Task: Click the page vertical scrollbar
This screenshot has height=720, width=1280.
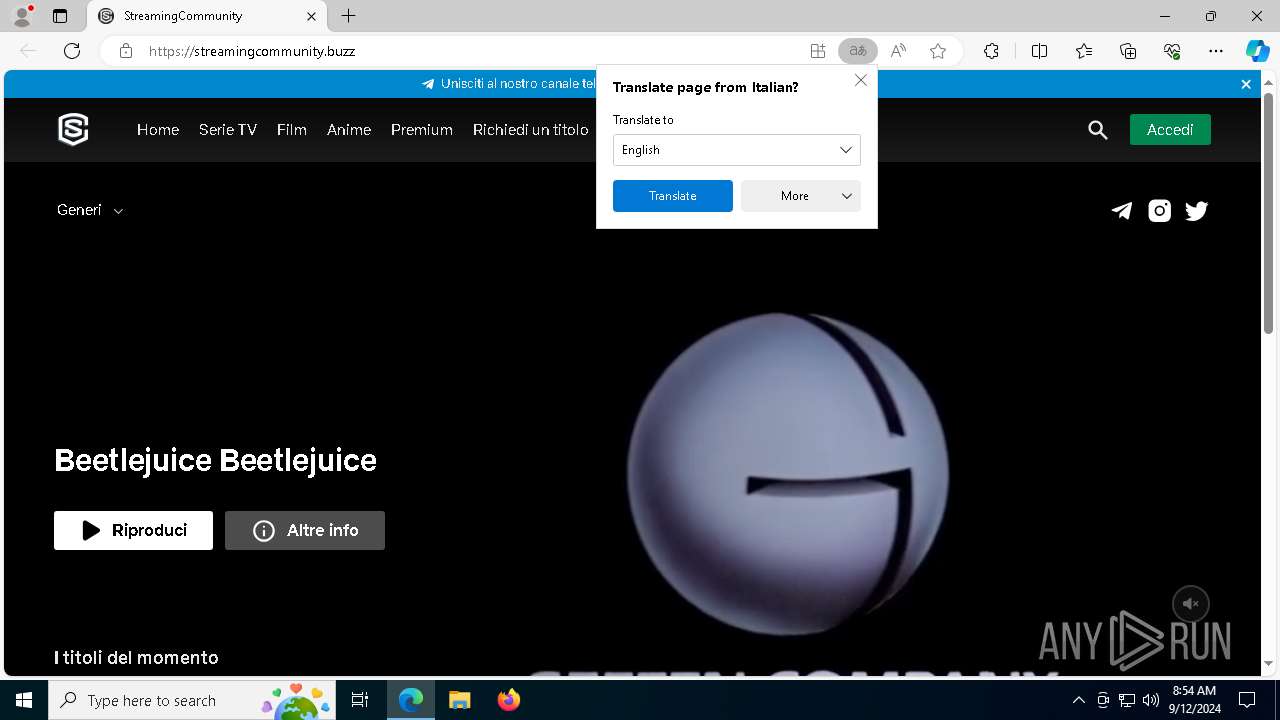Action: (1269, 213)
